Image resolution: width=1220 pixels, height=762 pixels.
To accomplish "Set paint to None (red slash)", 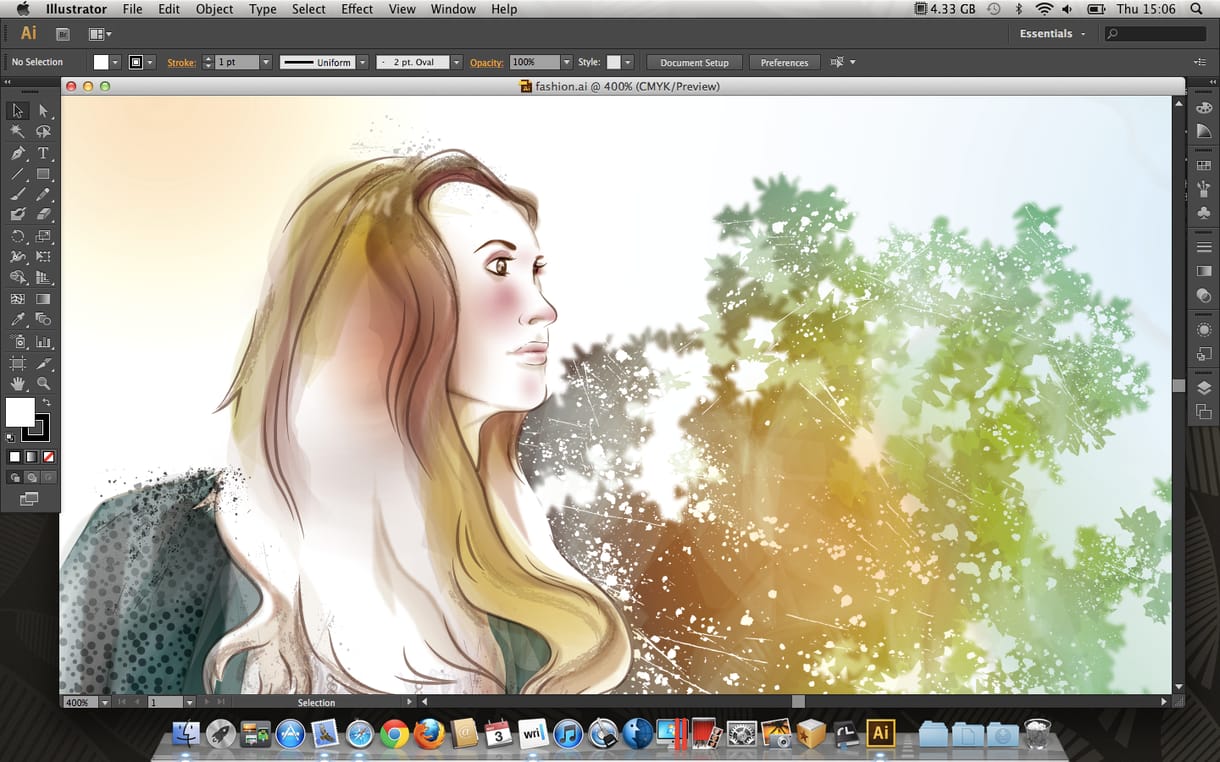I will [48, 457].
